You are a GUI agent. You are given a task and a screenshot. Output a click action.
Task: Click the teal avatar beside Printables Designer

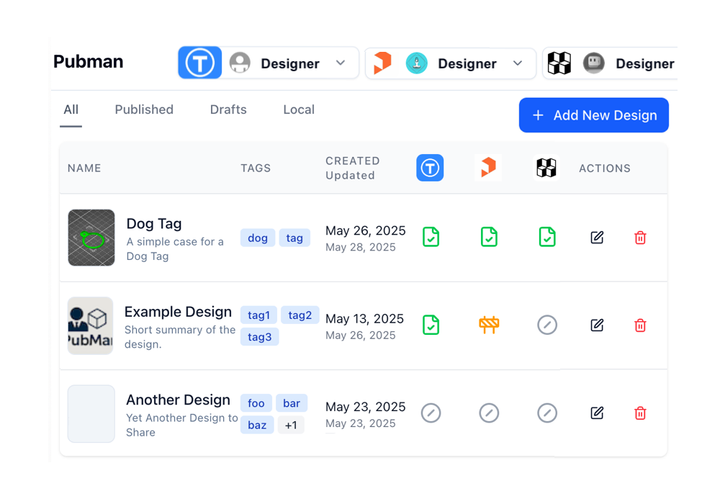coord(416,63)
